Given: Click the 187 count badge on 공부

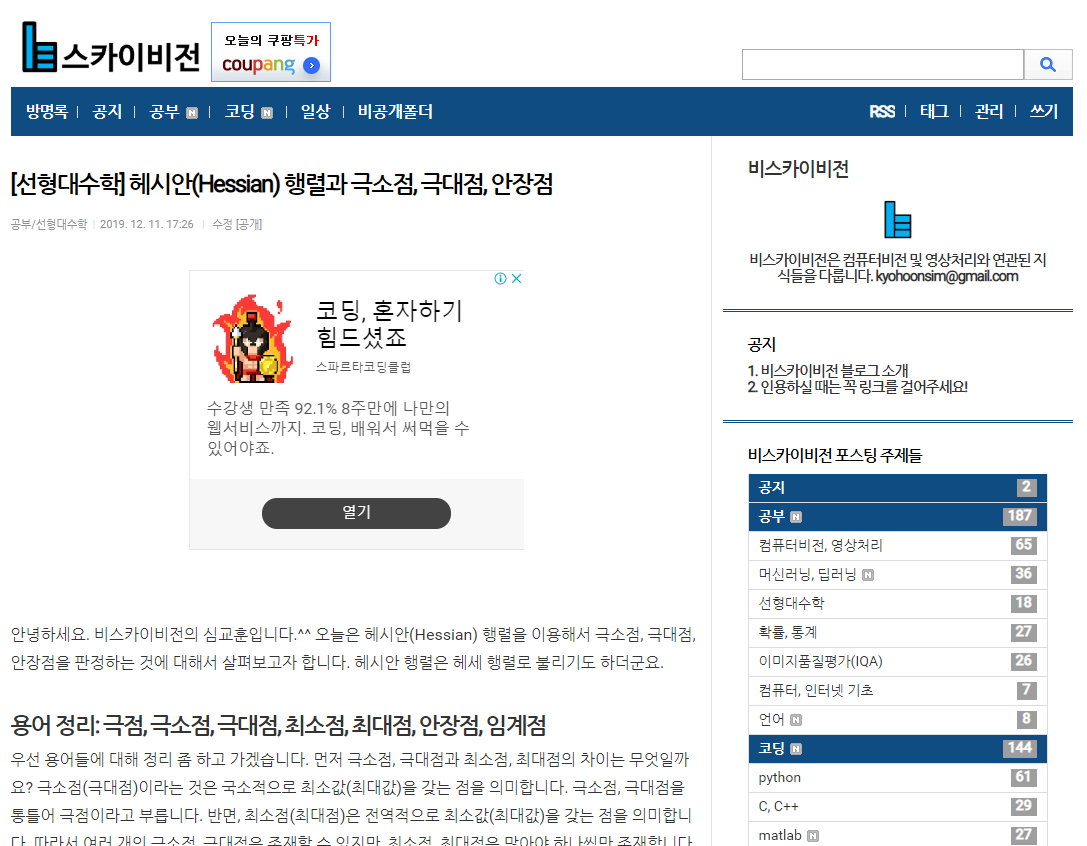Looking at the screenshot, I should pos(1020,516).
